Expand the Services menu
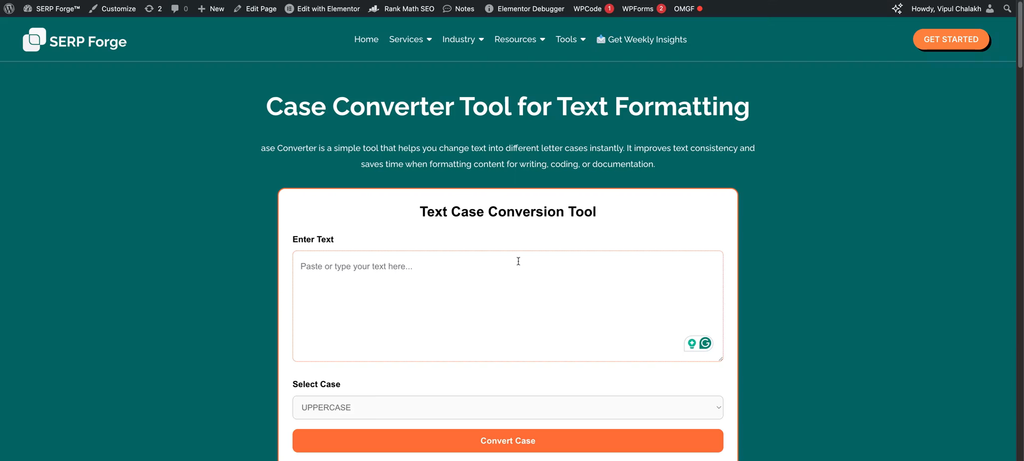 [x=410, y=40]
